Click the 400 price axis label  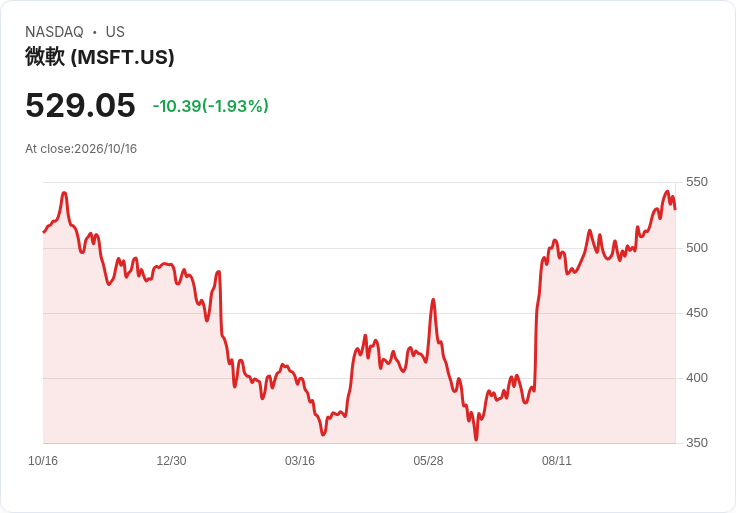(x=697, y=378)
